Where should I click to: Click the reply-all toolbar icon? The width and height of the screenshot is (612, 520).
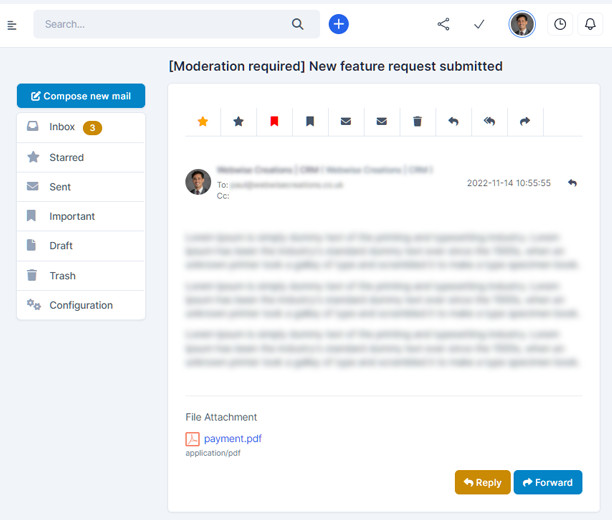tap(489, 121)
